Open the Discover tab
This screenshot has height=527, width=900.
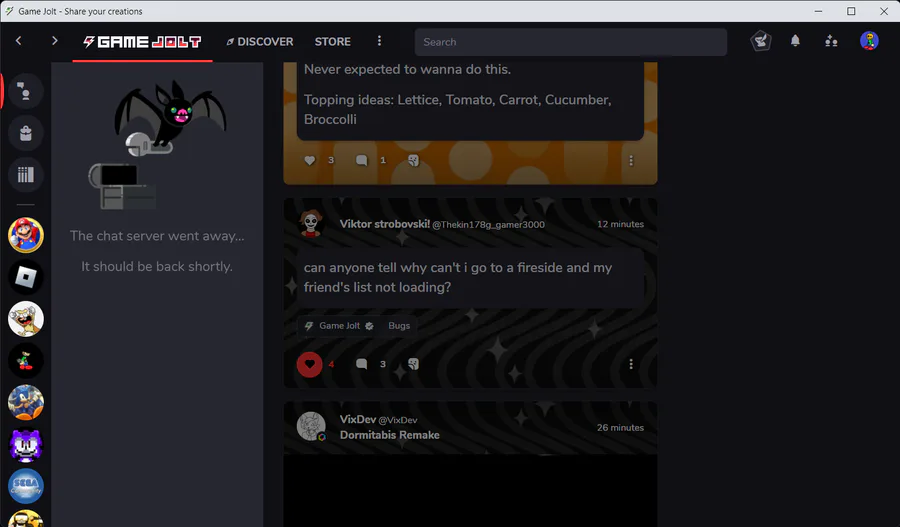[x=259, y=41]
